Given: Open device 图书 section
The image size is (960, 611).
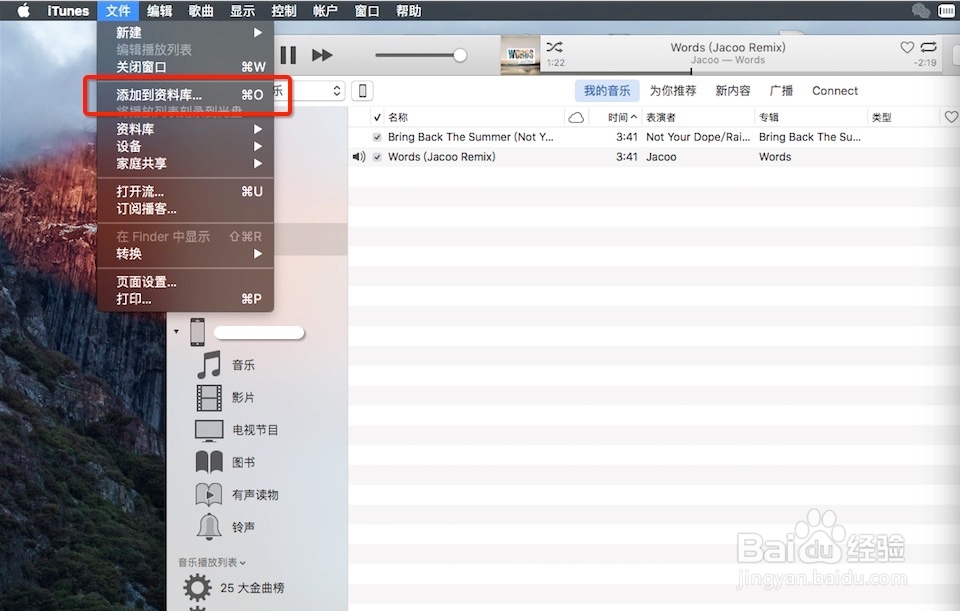Looking at the screenshot, I should pos(244,462).
